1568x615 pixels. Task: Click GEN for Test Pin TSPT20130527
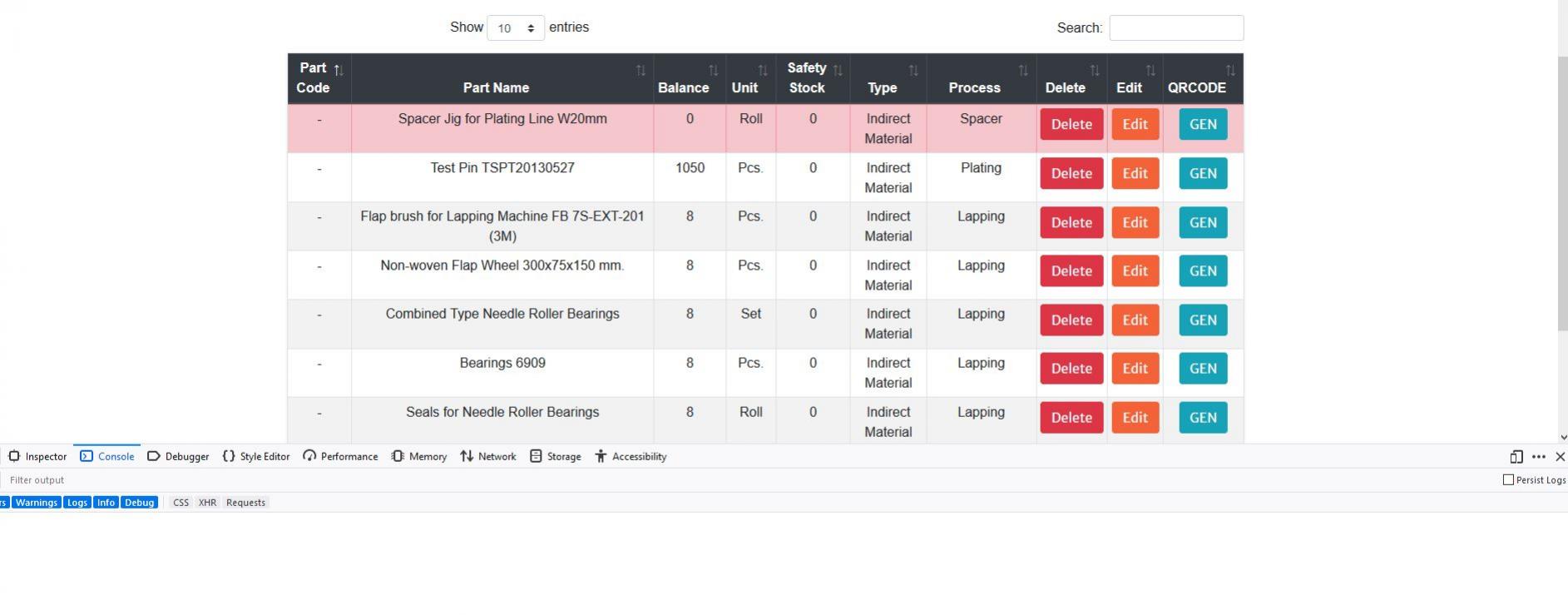(x=1203, y=174)
